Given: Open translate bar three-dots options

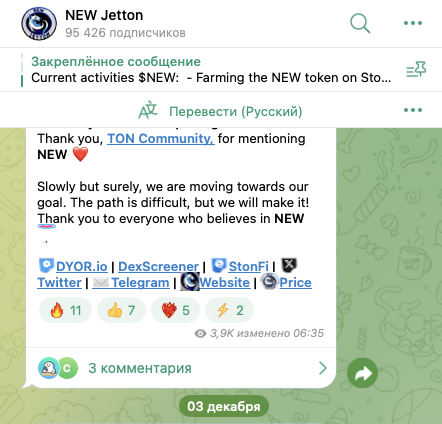Looking at the screenshot, I should pyautogui.click(x=413, y=110).
